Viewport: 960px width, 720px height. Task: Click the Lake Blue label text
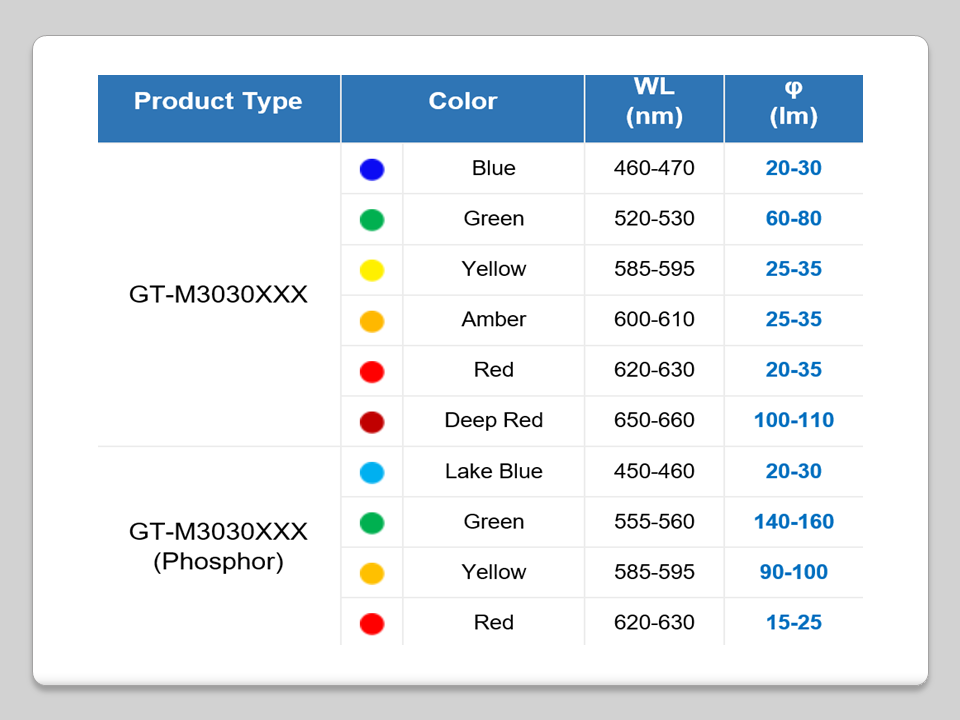click(x=494, y=471)
